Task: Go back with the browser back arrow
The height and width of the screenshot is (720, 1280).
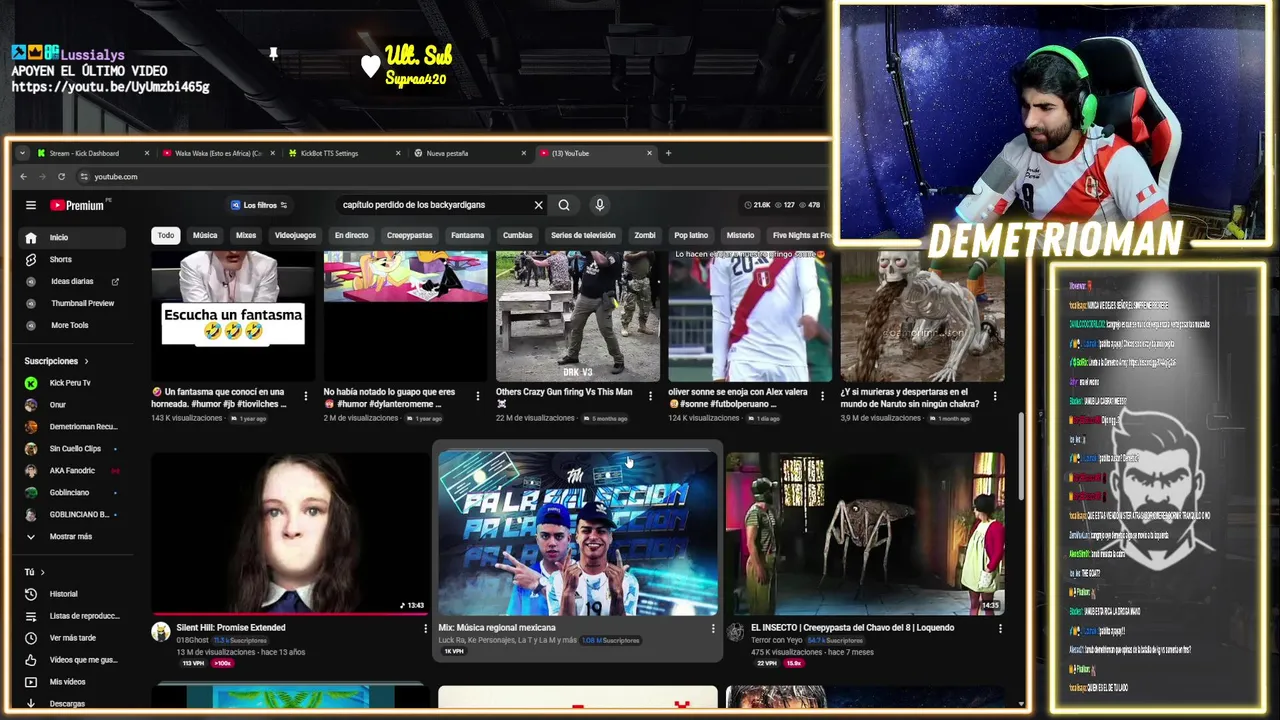Action: (25, 177)
